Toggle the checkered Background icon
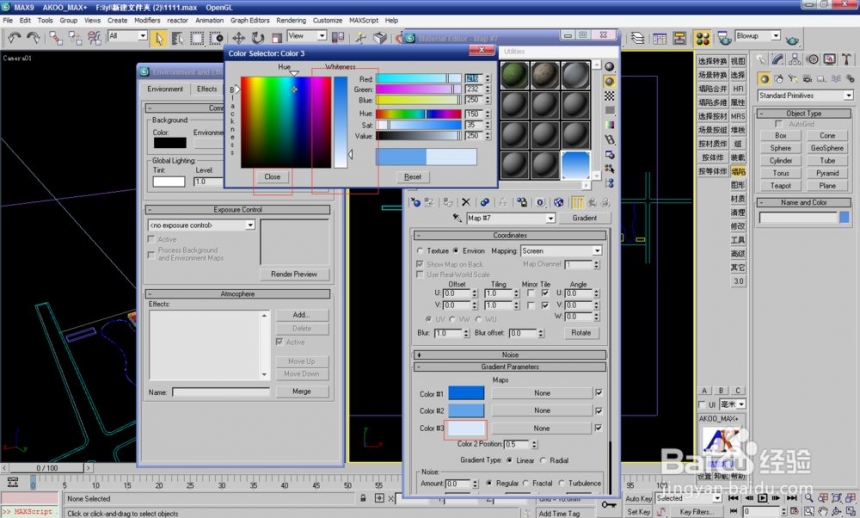 click(x=609, y=96)
